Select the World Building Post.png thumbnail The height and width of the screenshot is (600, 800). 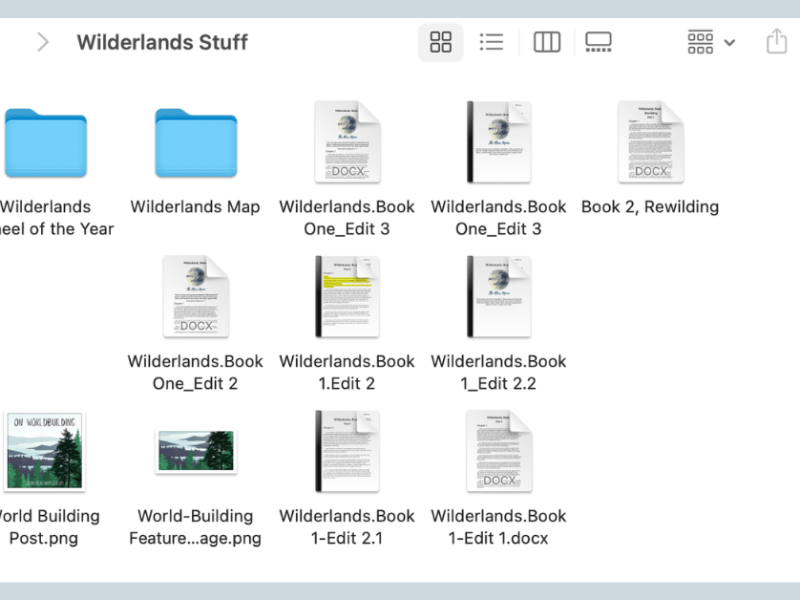pyautogui.click(x=44, y=451)
